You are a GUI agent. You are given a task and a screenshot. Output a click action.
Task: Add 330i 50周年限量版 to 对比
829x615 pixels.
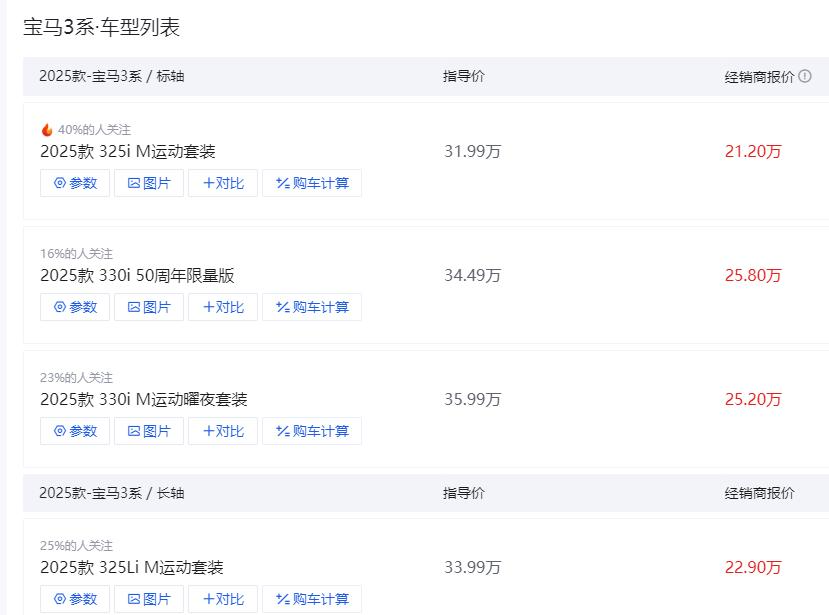coord(223,307)
